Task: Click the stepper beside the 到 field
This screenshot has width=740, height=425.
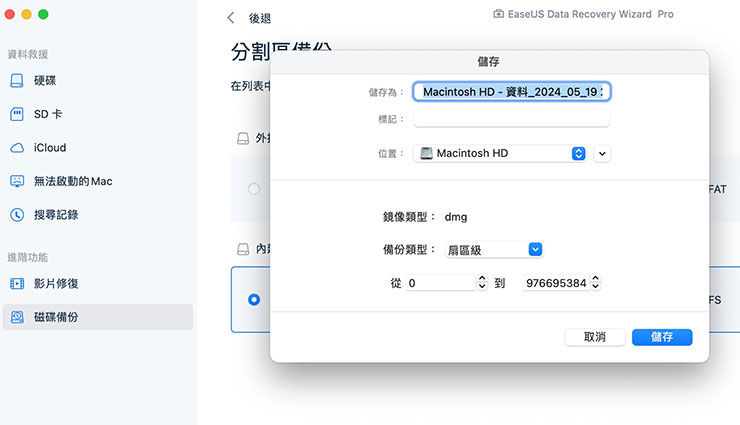Action: [596, 283]
